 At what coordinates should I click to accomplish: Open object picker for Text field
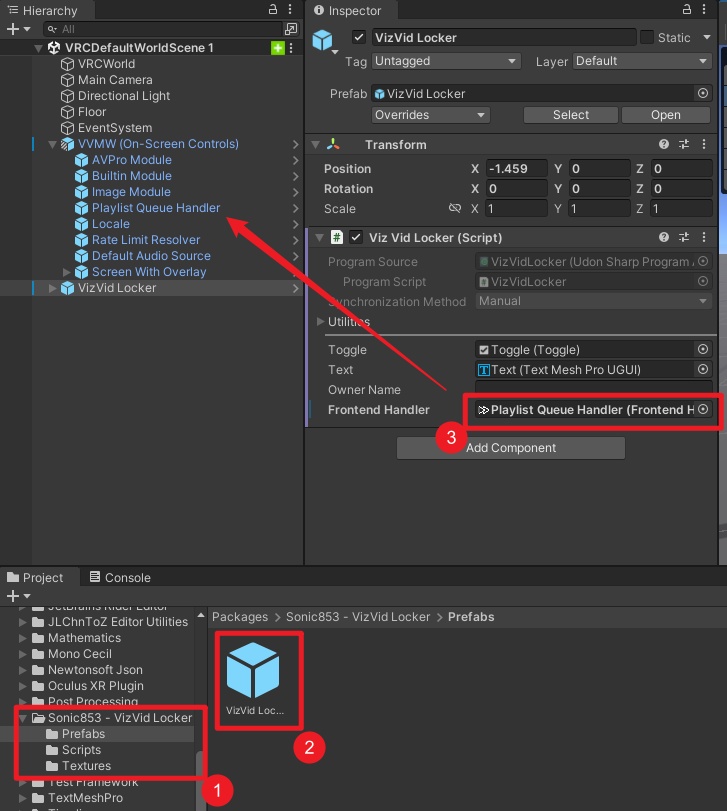pyautogui.click(x=703, y=369)
